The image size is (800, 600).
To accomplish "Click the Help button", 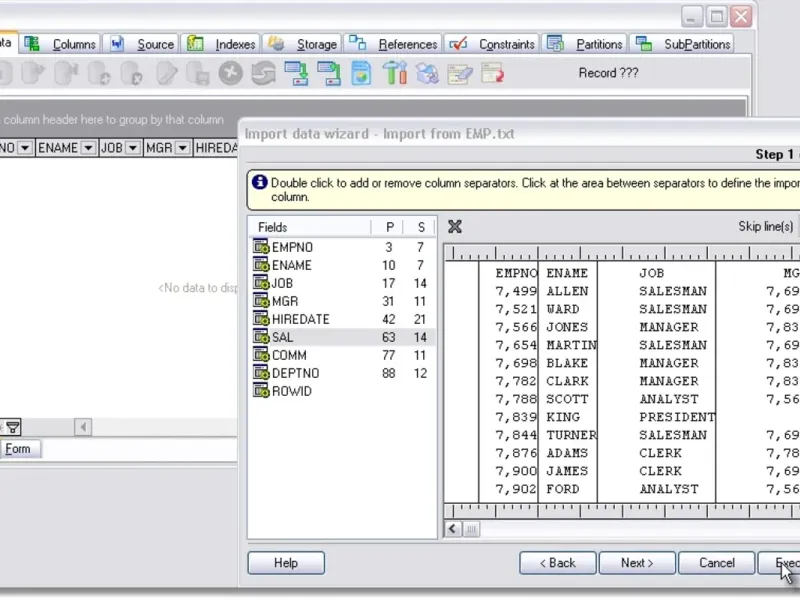I will (286, 563).
